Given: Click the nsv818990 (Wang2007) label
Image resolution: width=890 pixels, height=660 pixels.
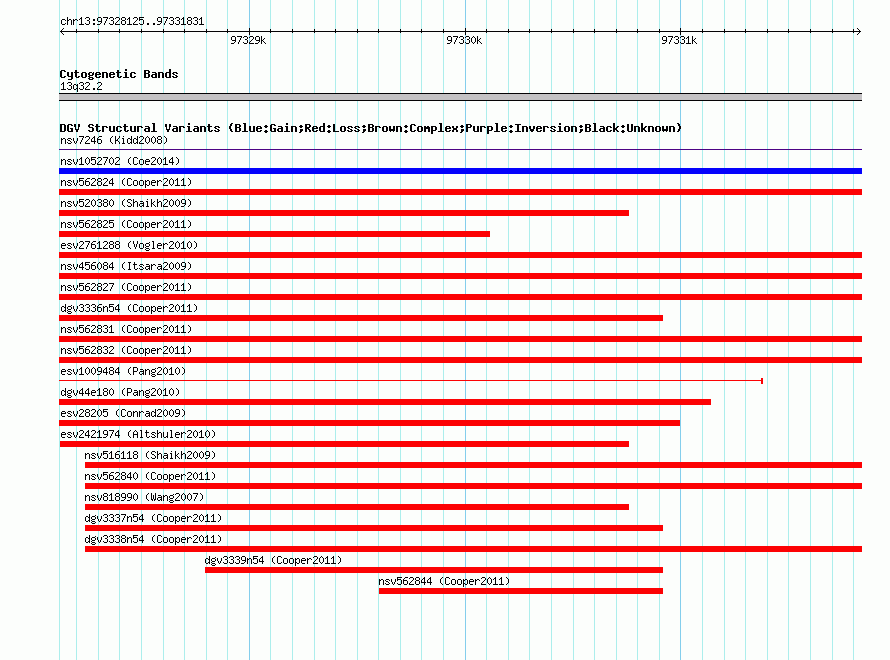Looking at the screenshot, I should [x=144, y=497].
